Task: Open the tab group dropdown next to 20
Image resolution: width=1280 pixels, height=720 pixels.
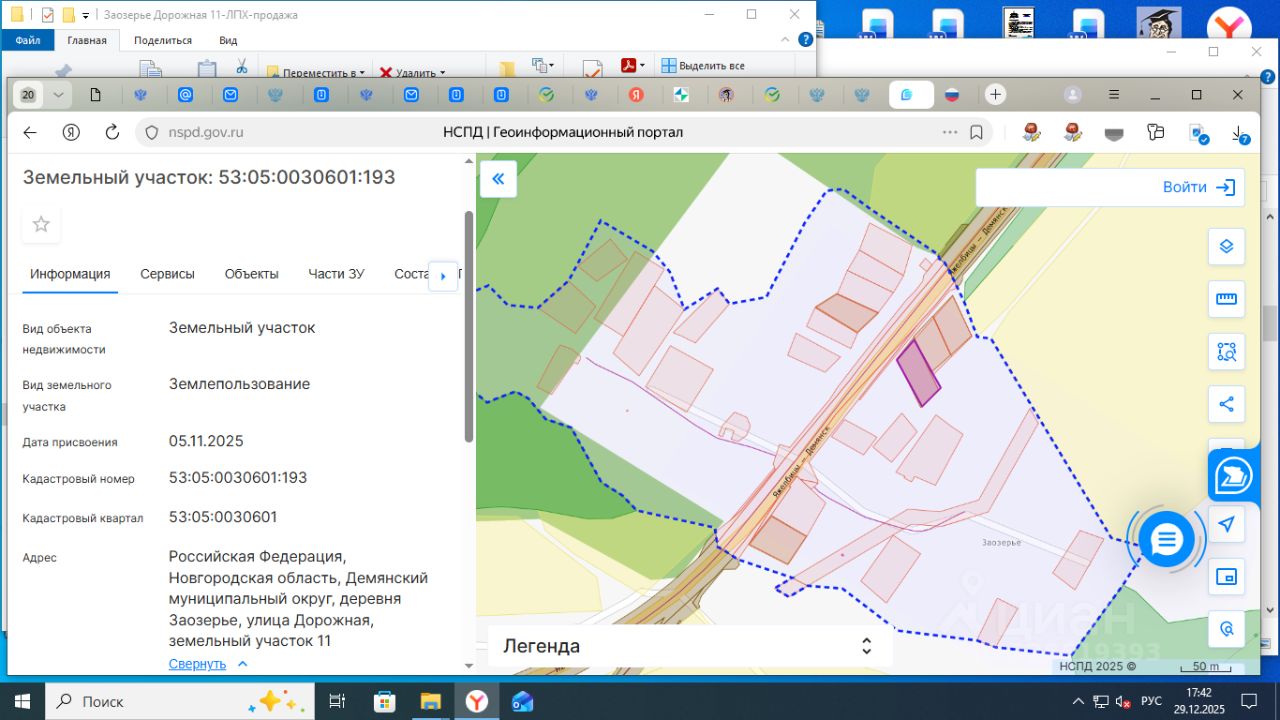Action: pyautogui.click(x=58, y=95)
